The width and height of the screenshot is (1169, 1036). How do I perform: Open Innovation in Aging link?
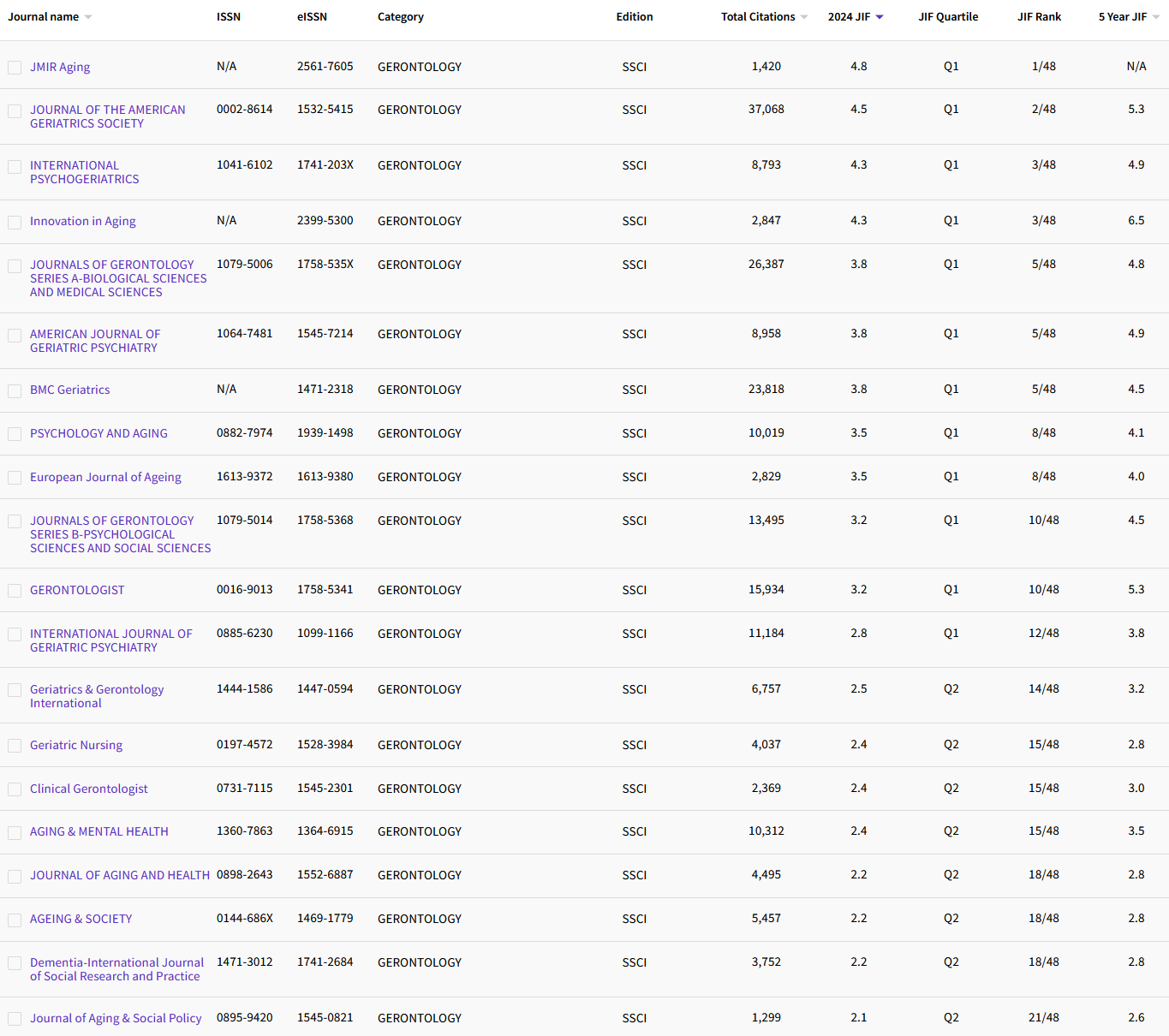(83, 221)
